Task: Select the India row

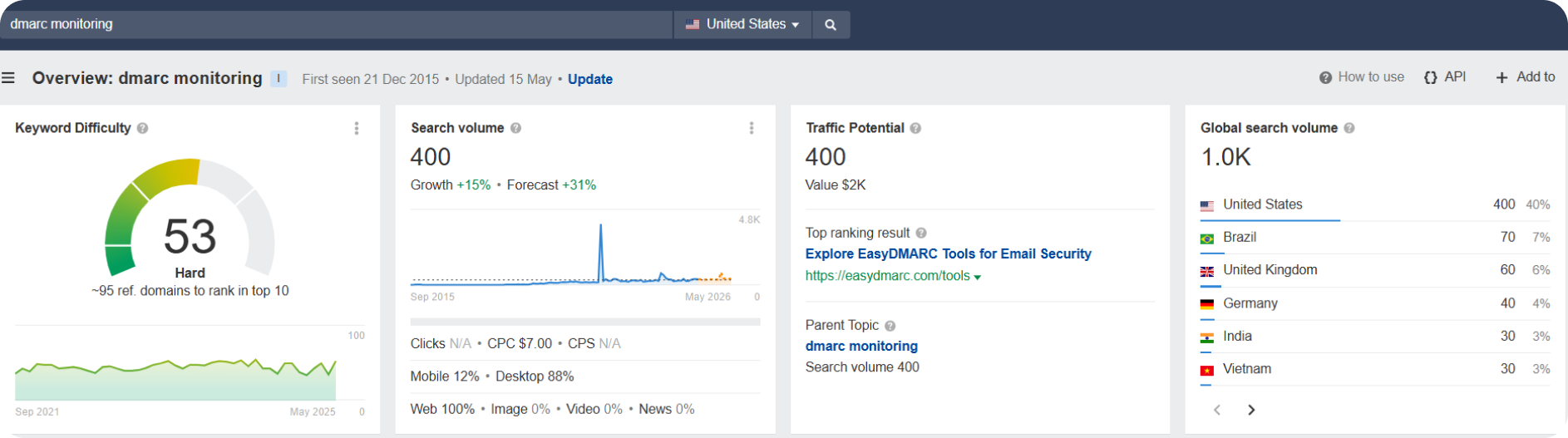Action: tap(1375, 336)
